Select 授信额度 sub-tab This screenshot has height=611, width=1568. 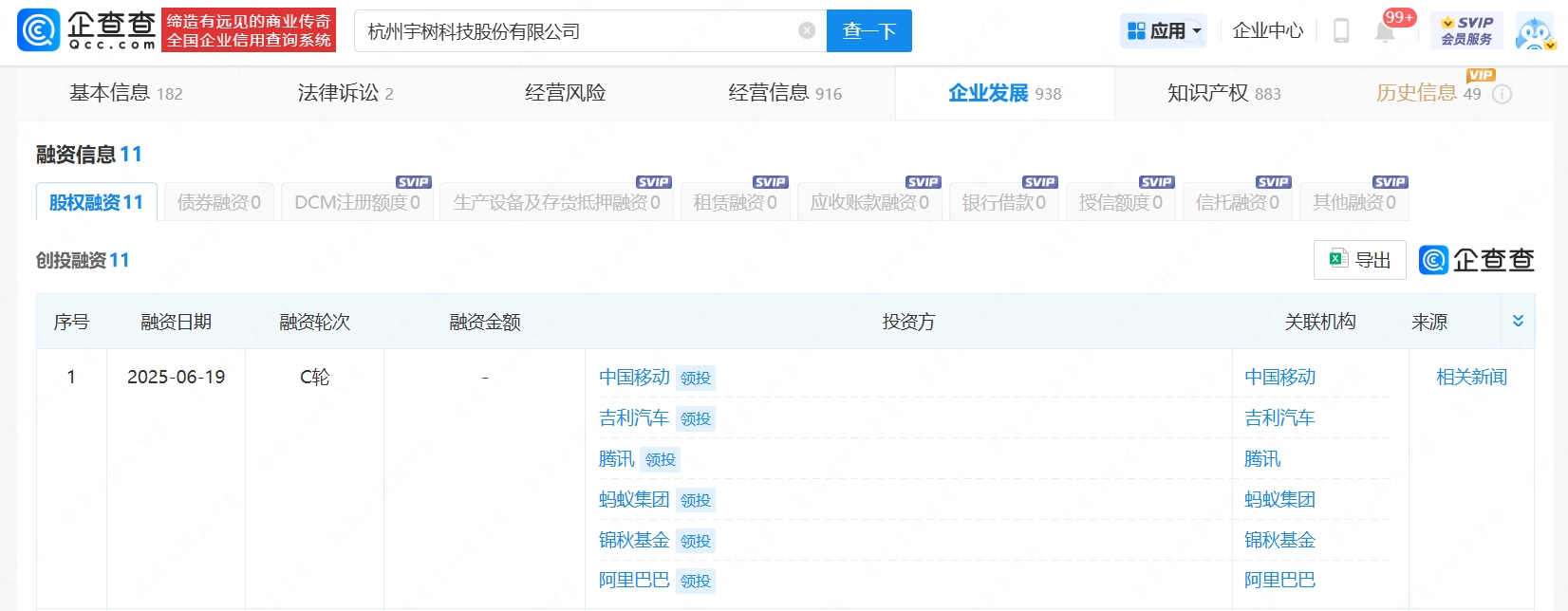point(1121,202)
